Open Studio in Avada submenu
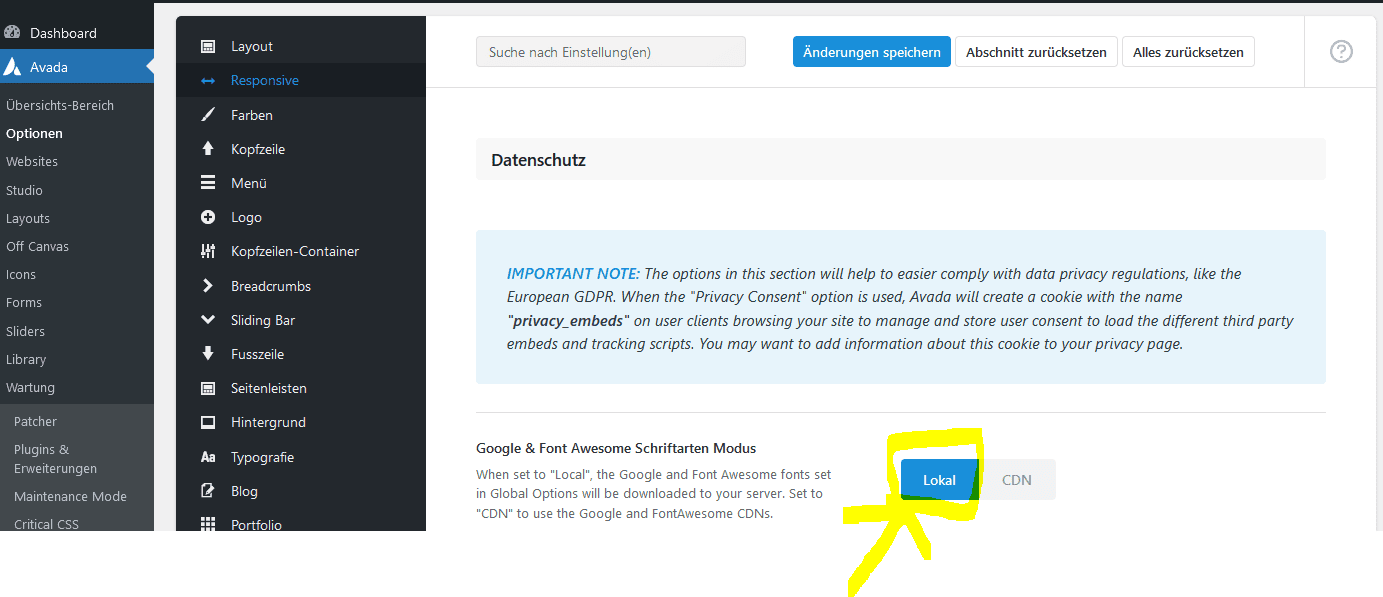The image size is (1383, 597). 24,190
